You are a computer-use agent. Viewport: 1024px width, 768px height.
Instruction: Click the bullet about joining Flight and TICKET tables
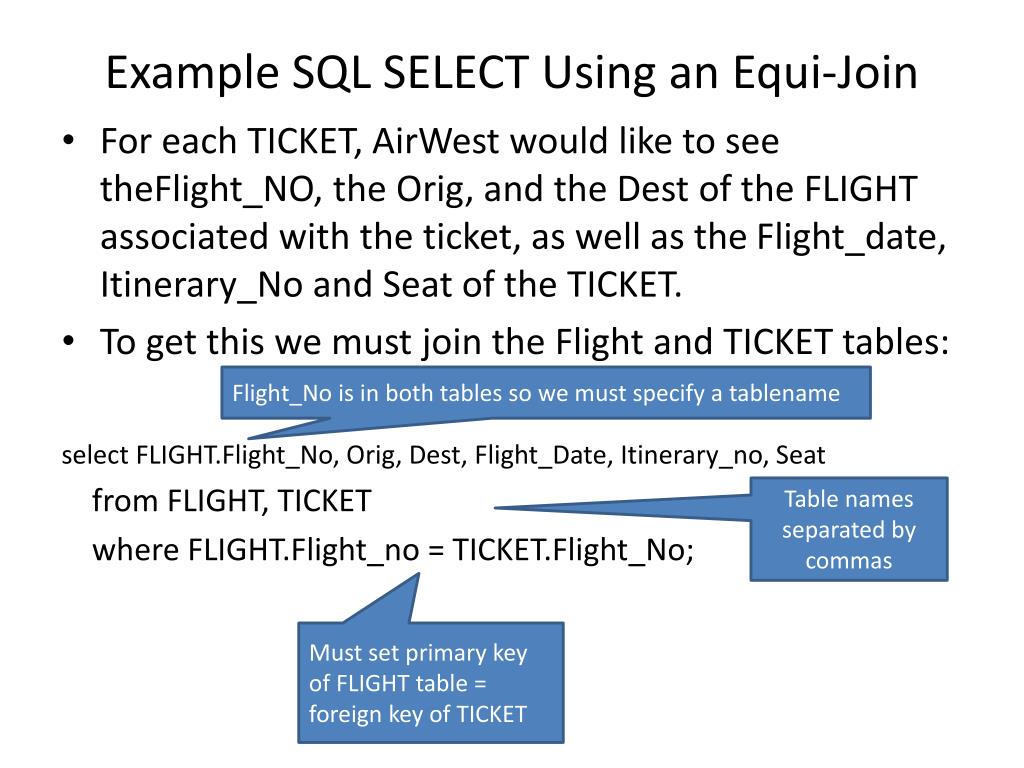[524, 342]
